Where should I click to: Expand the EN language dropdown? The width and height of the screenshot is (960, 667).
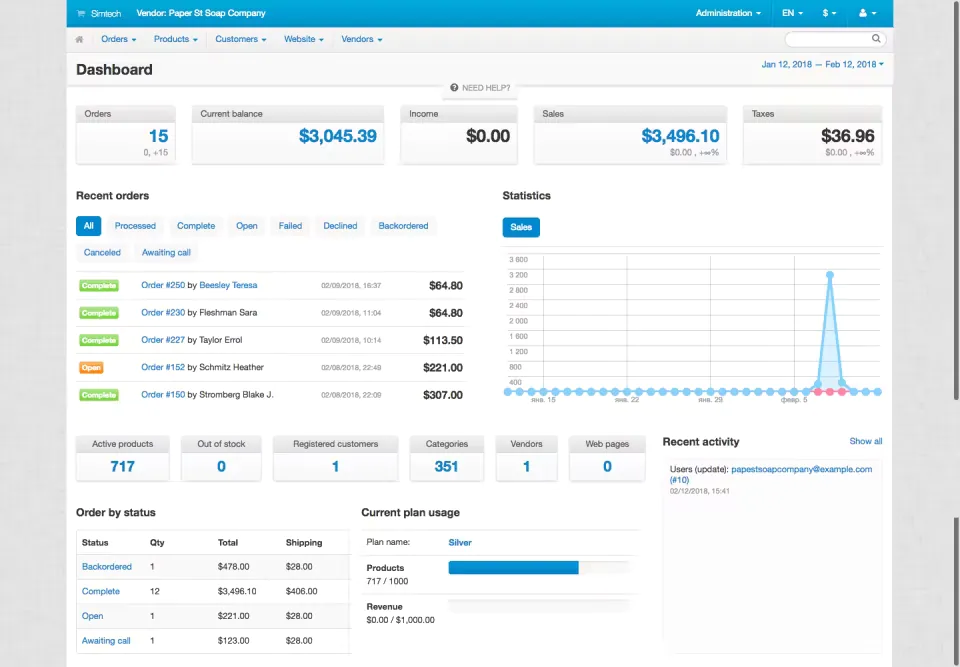(x=792, y=14)
